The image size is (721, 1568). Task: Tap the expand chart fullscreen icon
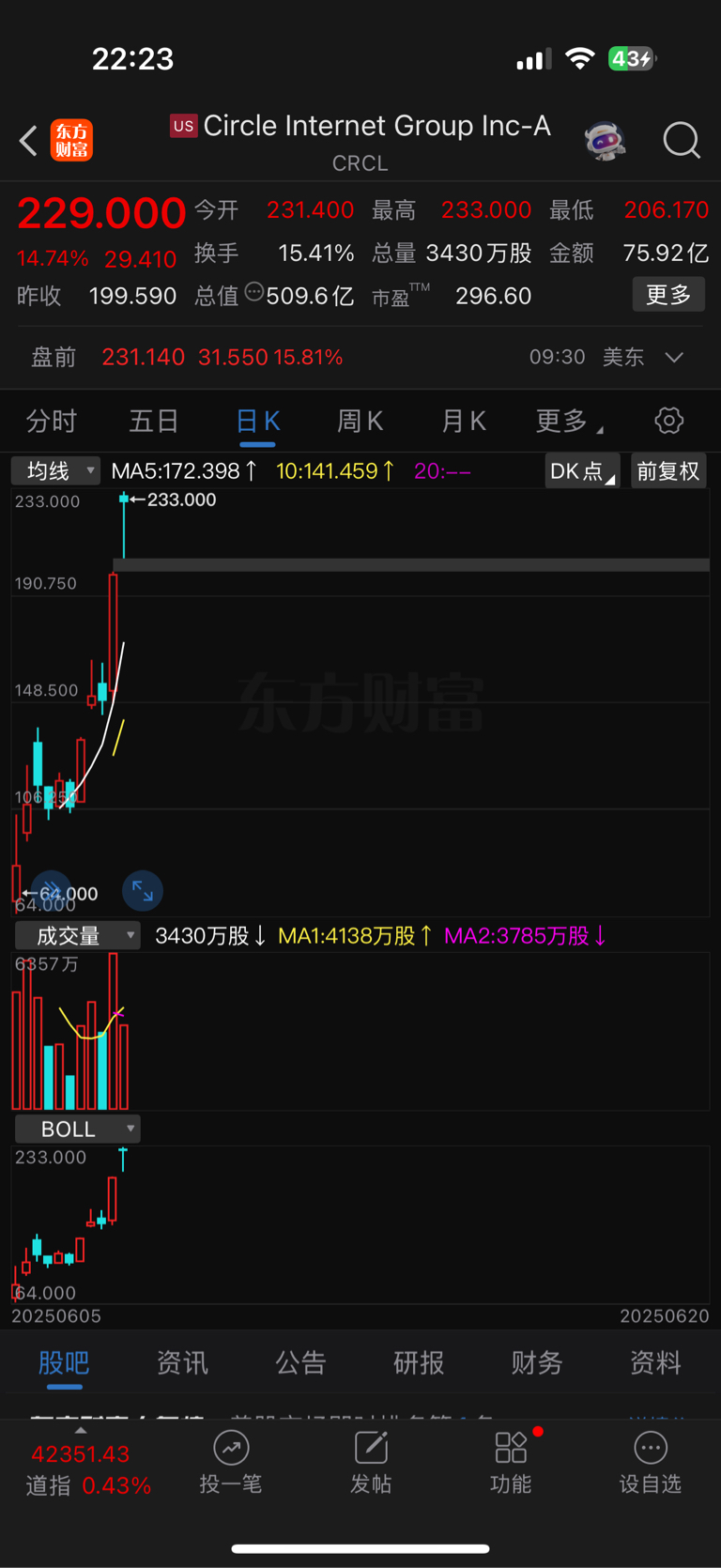pos(143,891)
